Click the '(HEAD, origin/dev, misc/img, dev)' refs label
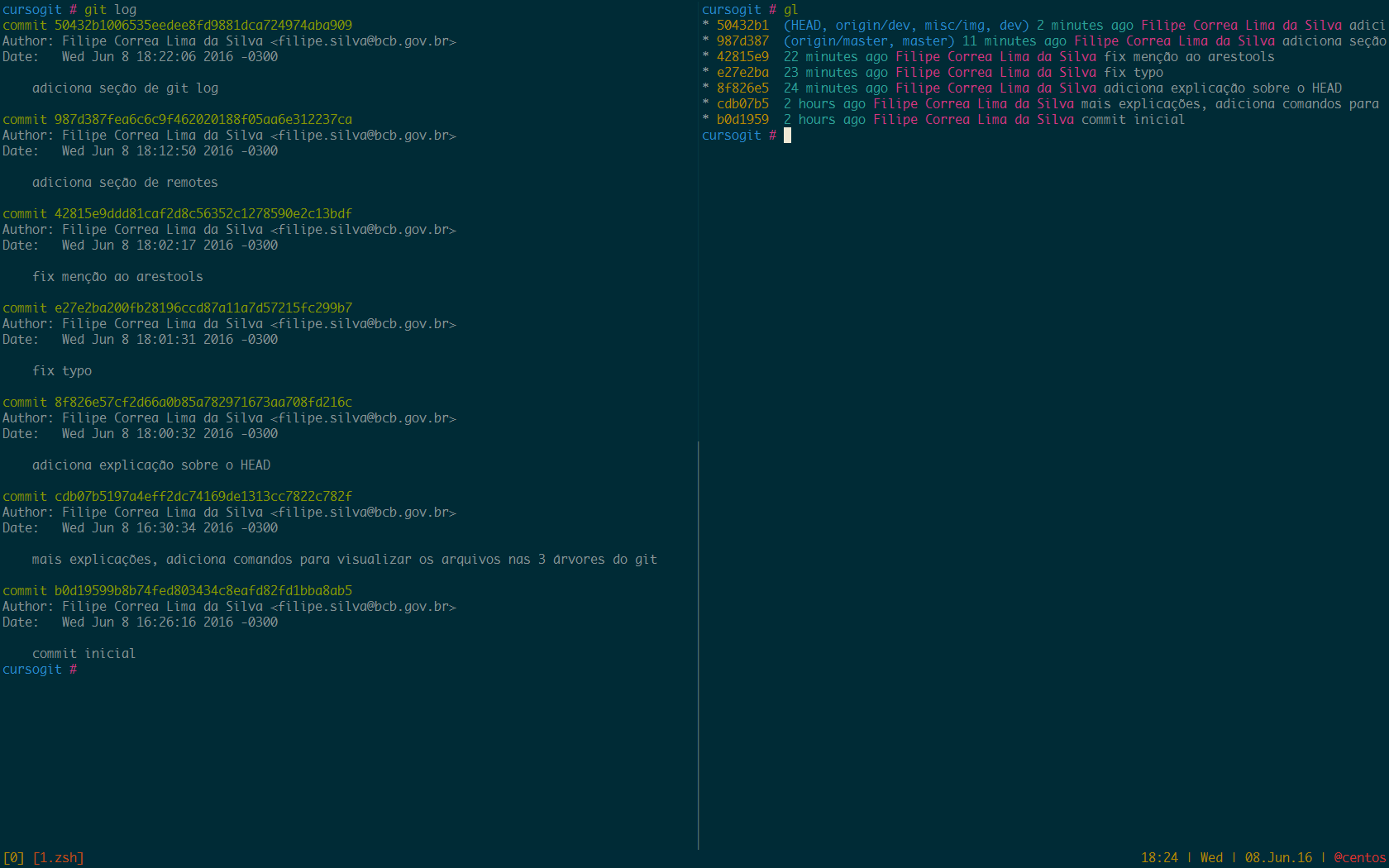Viewport: 1389px width, 868px height. tap(906, 26)
